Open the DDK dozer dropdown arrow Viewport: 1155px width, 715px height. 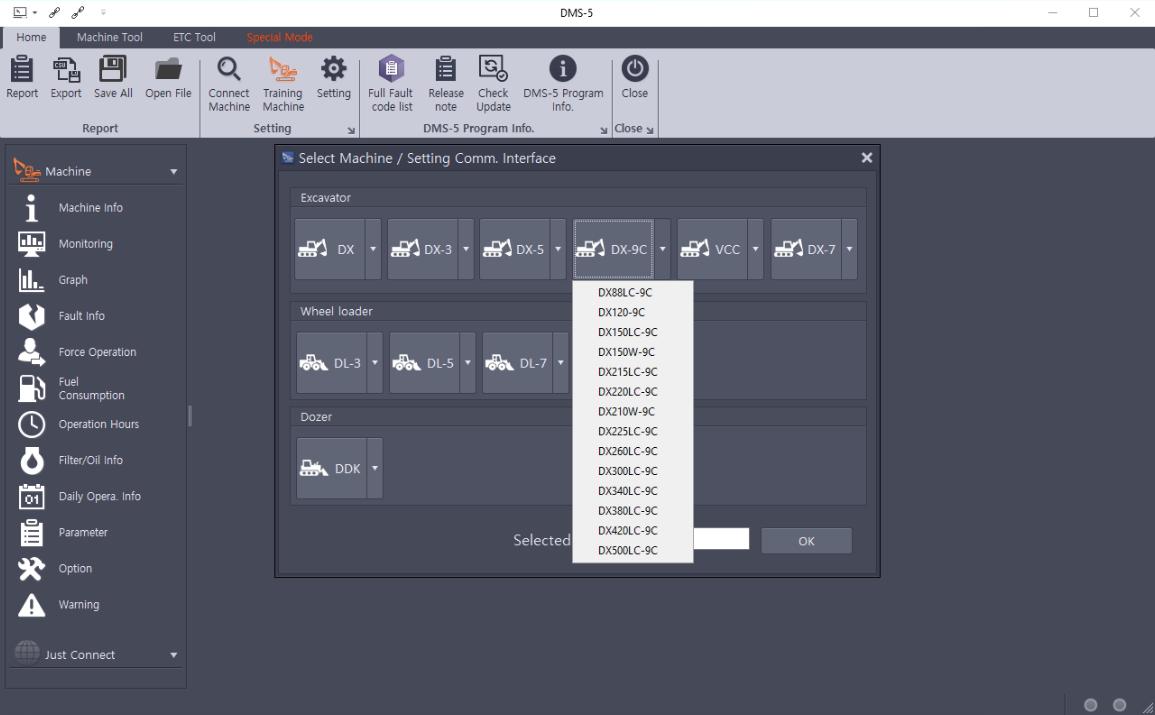tap(375, 468)
